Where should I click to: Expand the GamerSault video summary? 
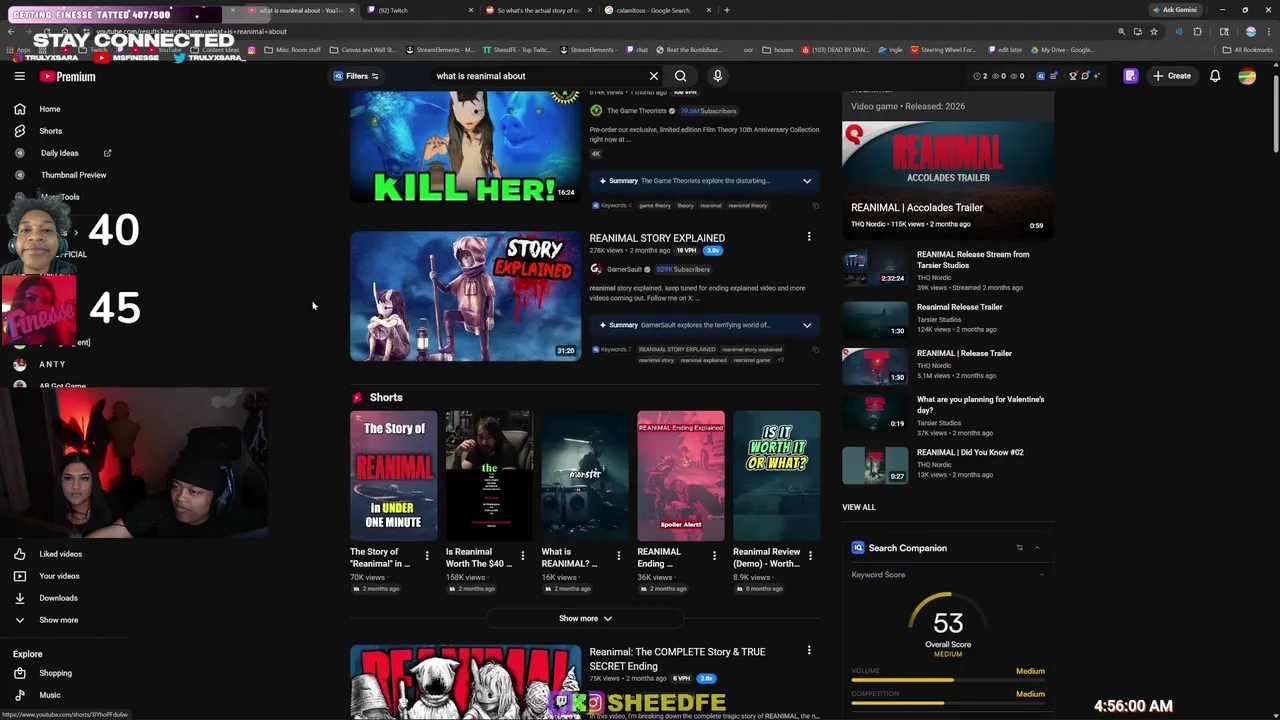tap(807, 325)
